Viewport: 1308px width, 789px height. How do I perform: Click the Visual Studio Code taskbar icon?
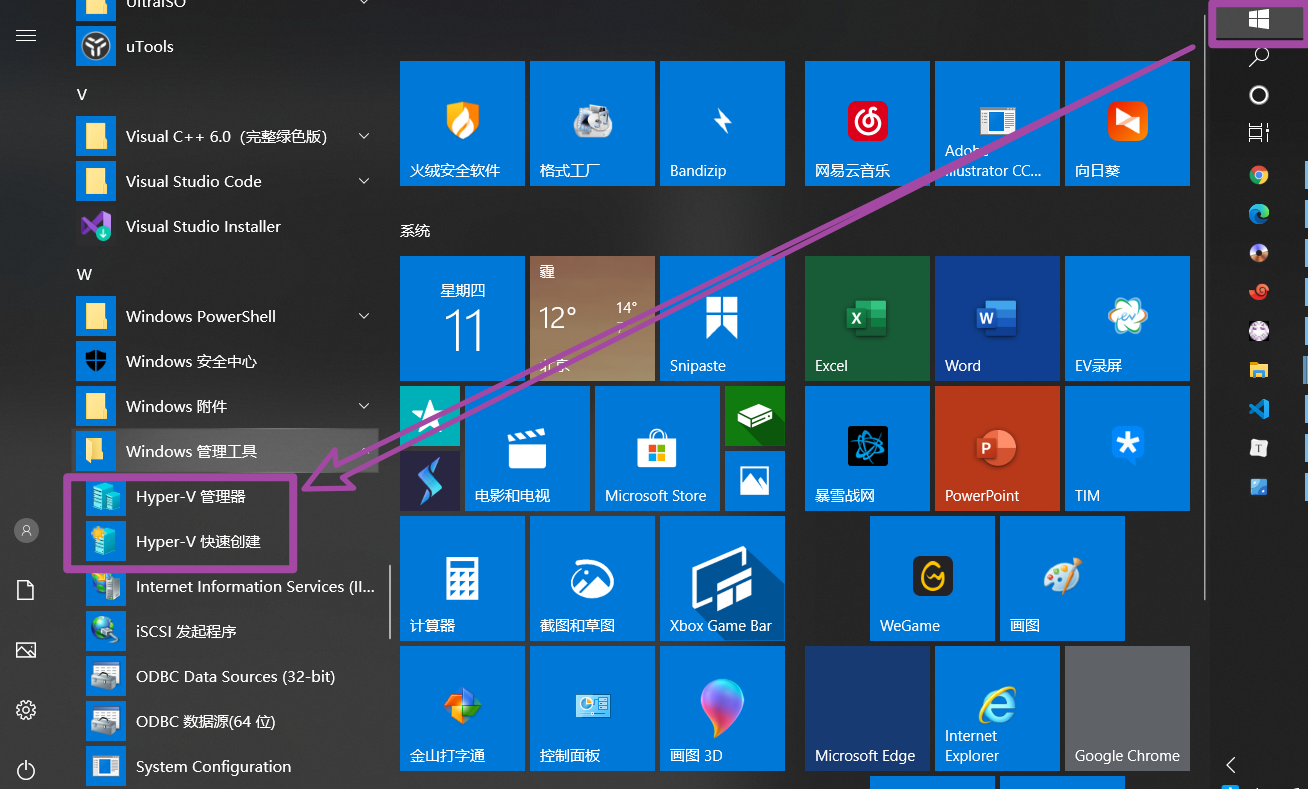(1259, 408)
